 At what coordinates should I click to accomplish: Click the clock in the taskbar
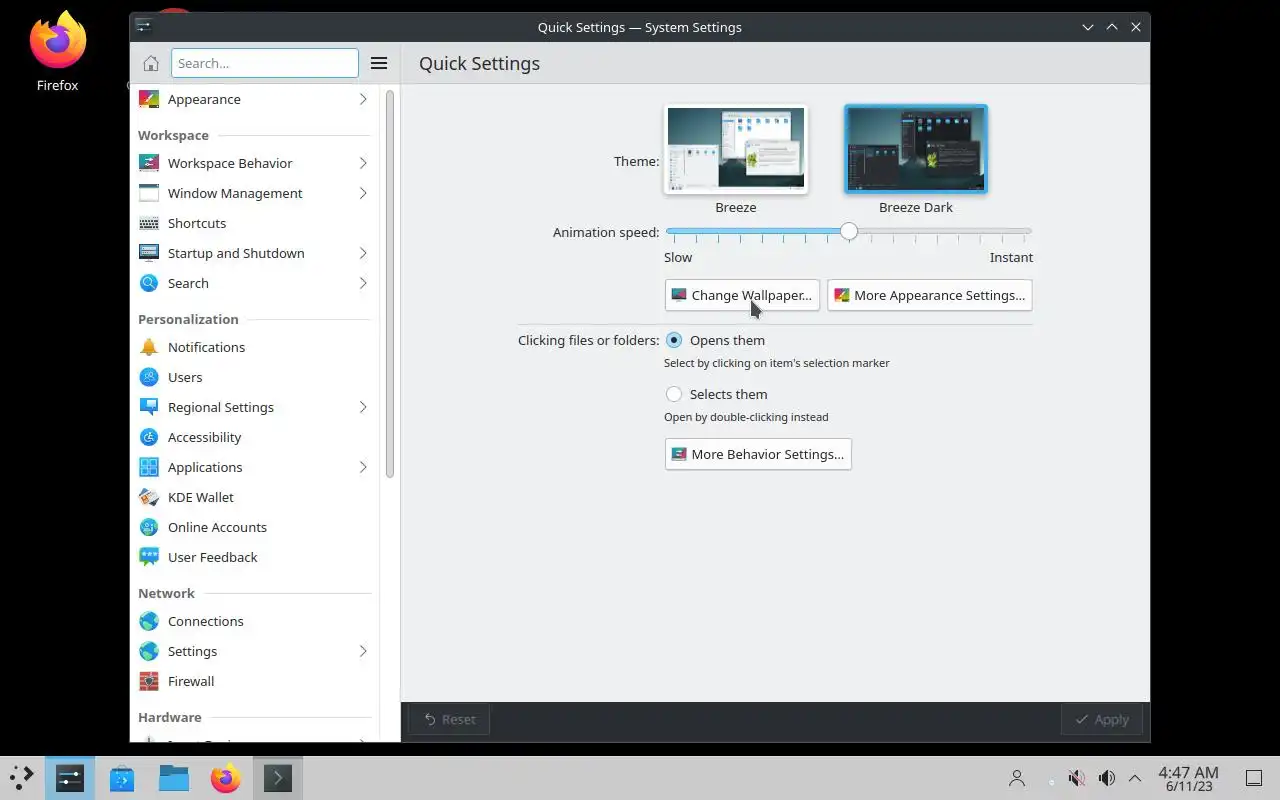[1188, 778]
